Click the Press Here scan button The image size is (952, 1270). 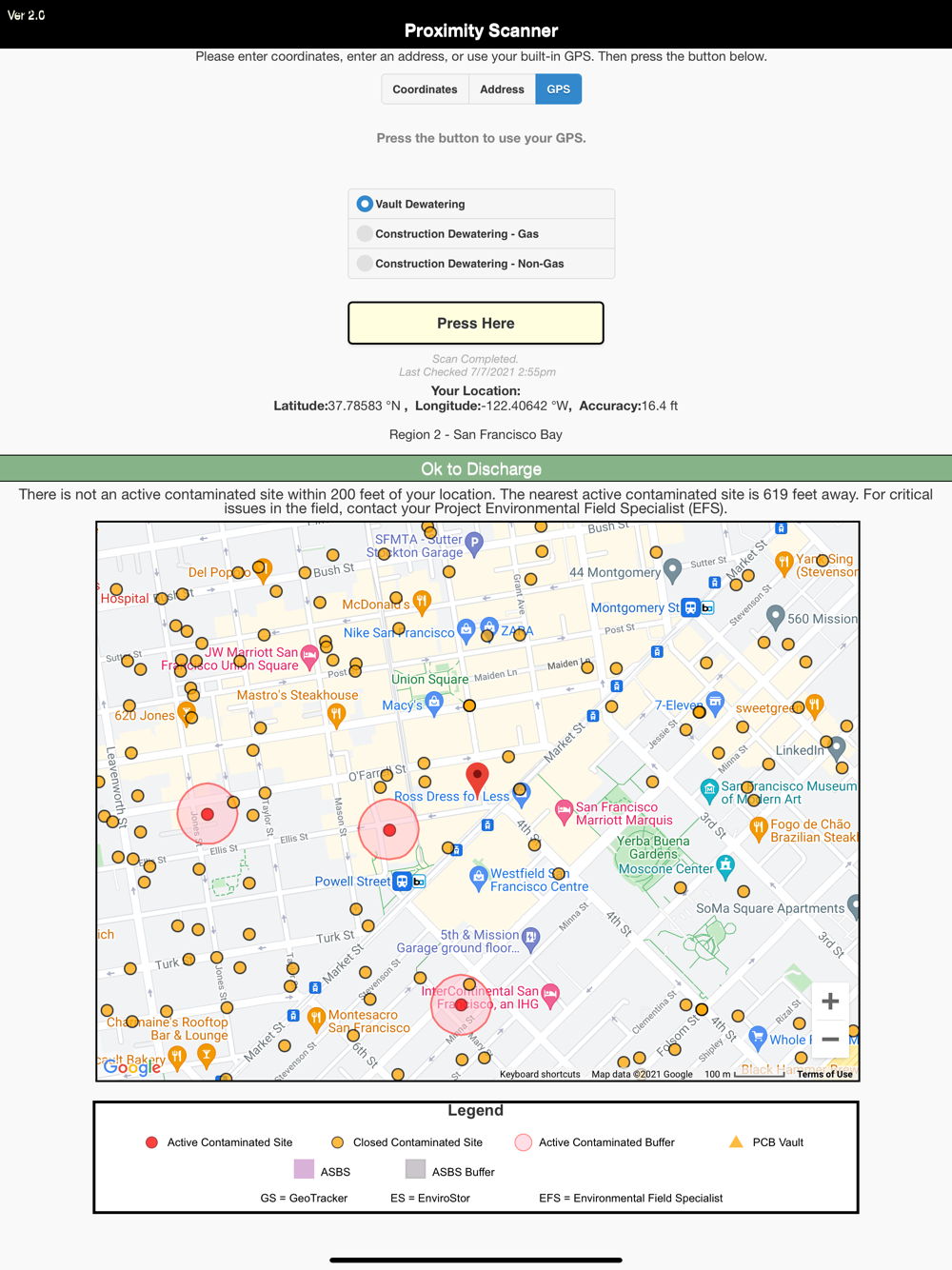pyautogui.click(x=476, y=324)
